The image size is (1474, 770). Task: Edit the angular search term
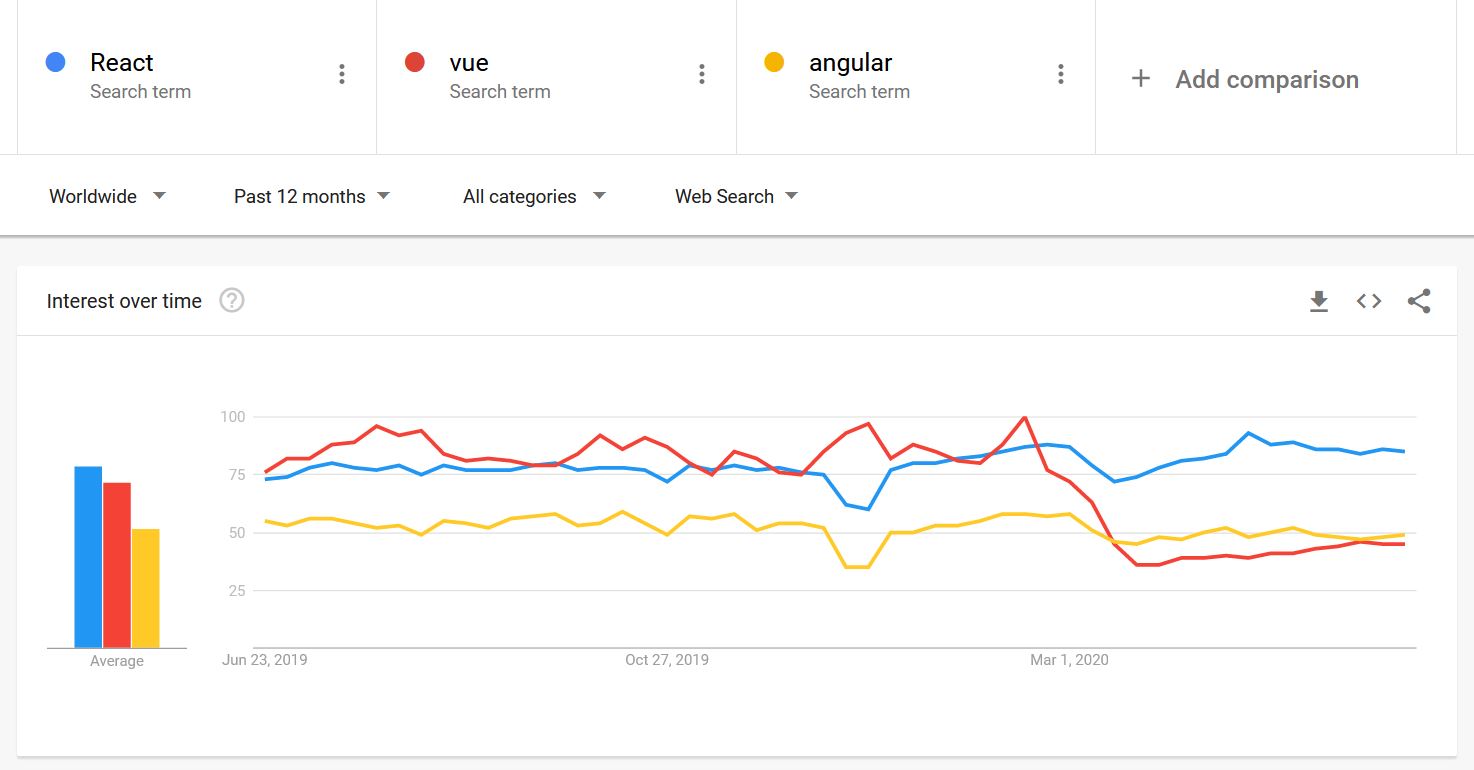point(850,63)
